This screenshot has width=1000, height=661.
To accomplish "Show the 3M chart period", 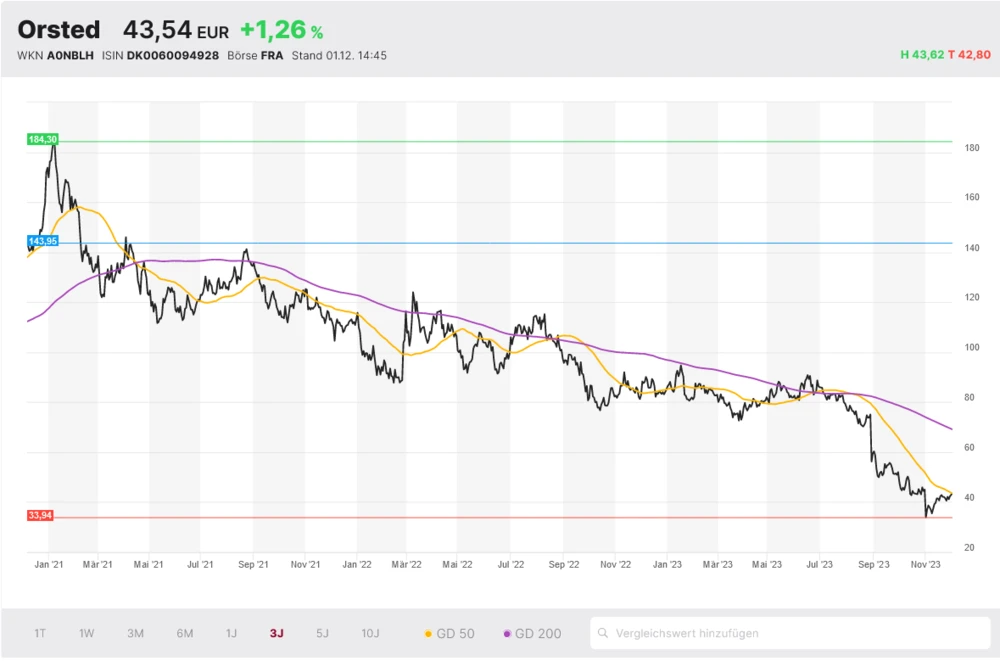I will [135, 633].
